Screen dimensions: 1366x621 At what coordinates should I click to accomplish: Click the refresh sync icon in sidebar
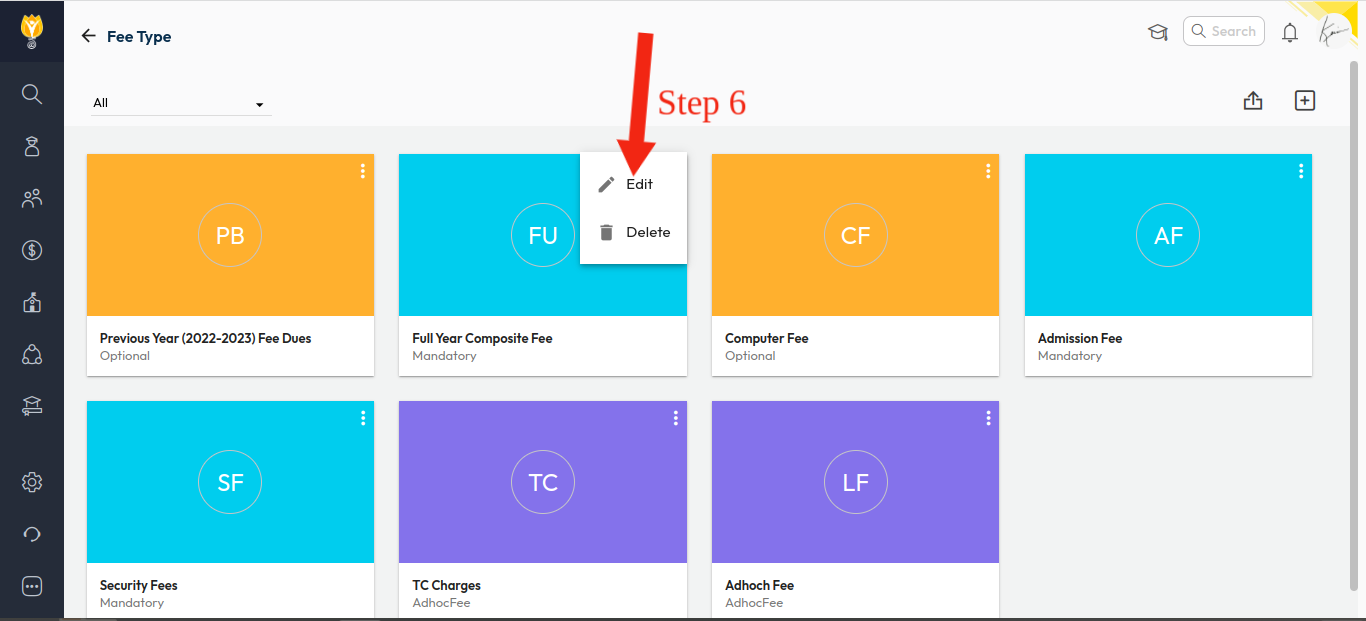point(32,534)
